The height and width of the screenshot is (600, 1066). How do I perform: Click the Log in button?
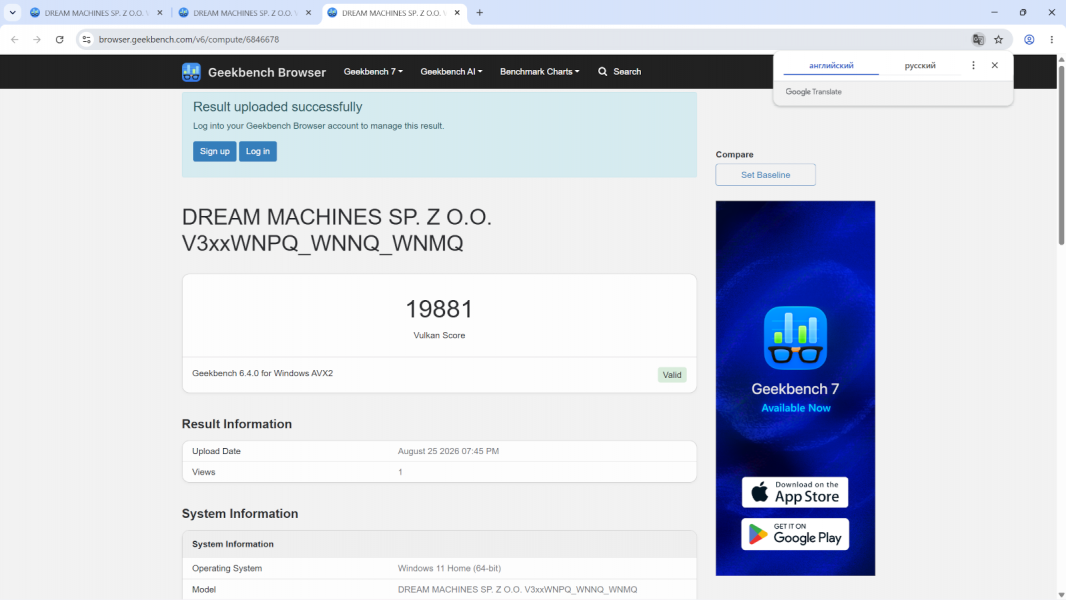[x=258, y=151]
